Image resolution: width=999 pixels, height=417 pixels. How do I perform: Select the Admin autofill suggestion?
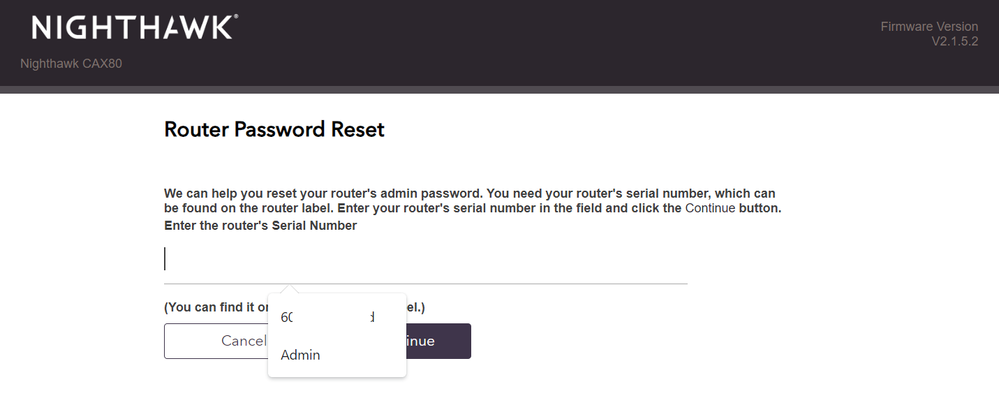coord(301,355)
